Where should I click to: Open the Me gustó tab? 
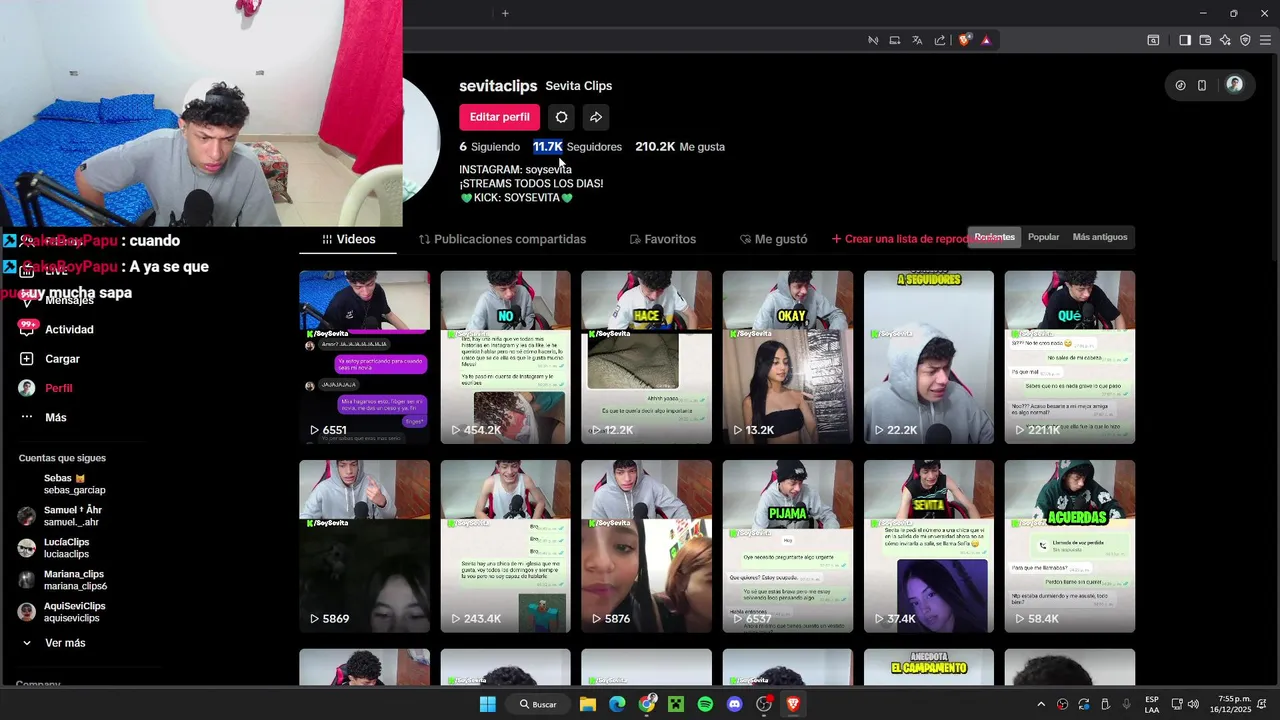coord(773,239)
